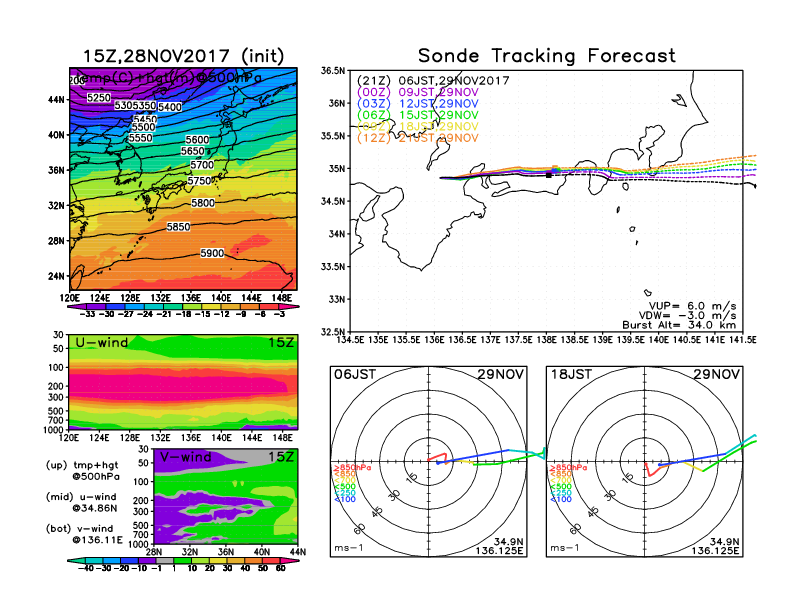Click the "60" wind colorbar label
The width and height of the screenshot is (792, 612).
click(x=281, y=569)
